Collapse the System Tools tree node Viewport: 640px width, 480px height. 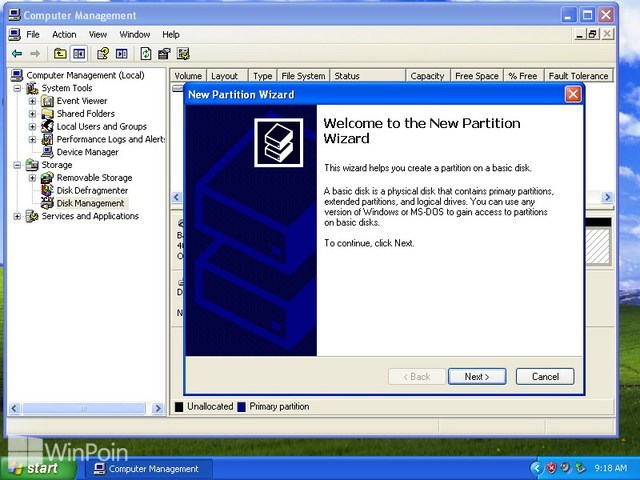click(x=17, y=88)
